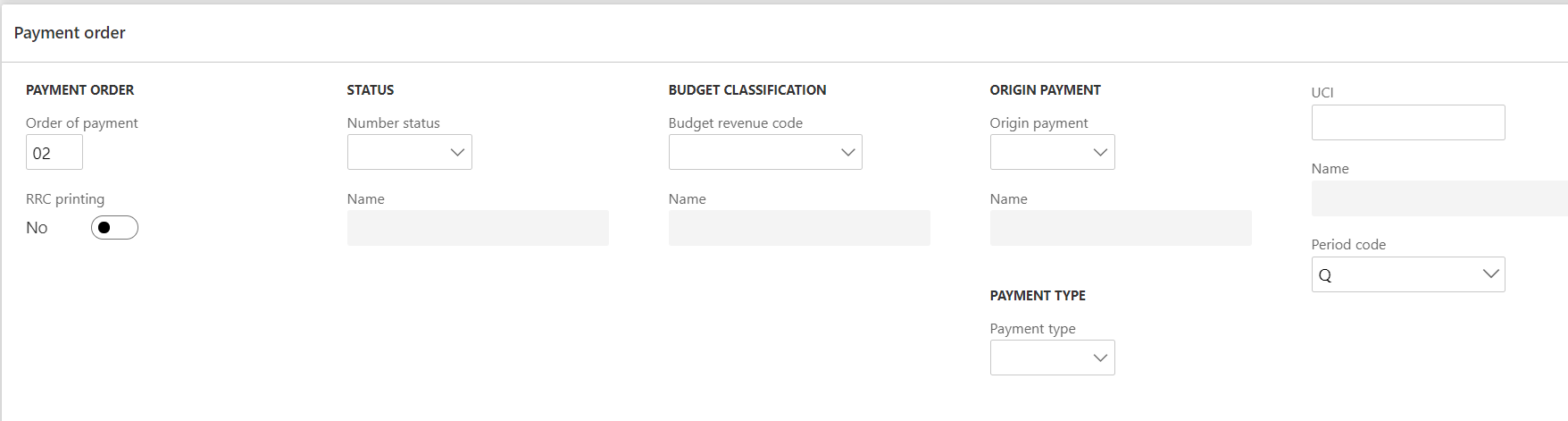The width and height of the screenshot is (1568, 421).
Task: Click the Order of payment field
Action: coord(54,153)
